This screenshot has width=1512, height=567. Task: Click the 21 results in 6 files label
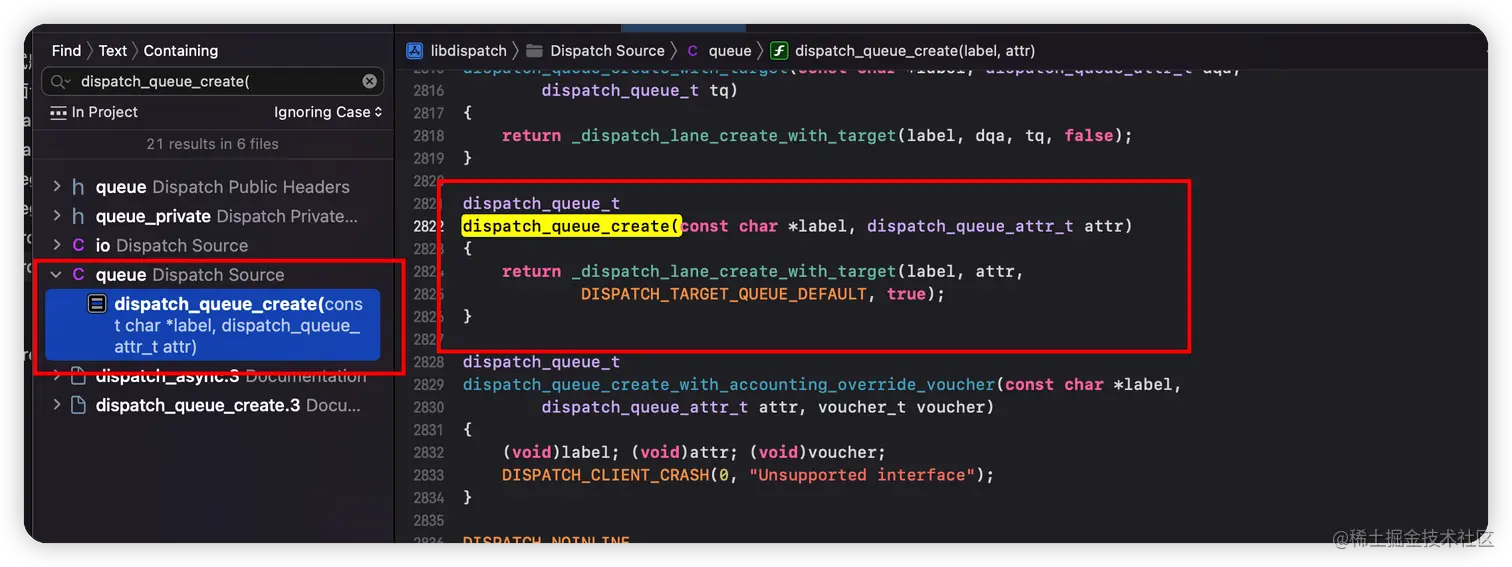point(212,144)
